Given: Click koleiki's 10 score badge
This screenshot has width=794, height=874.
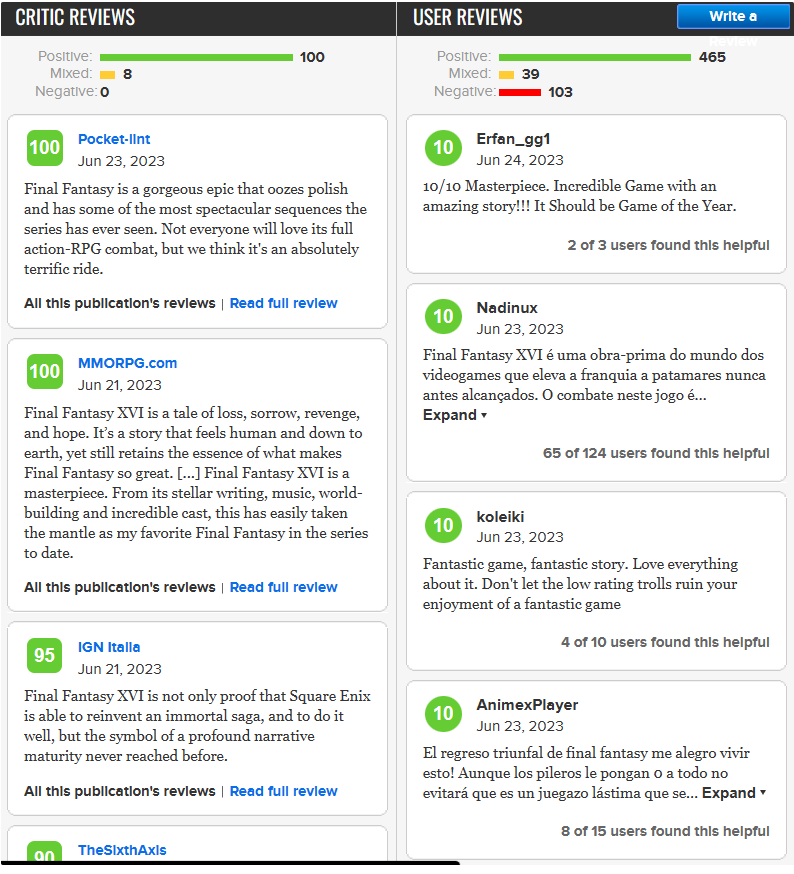Looking at the screenshot, I should tap(443, 526).
